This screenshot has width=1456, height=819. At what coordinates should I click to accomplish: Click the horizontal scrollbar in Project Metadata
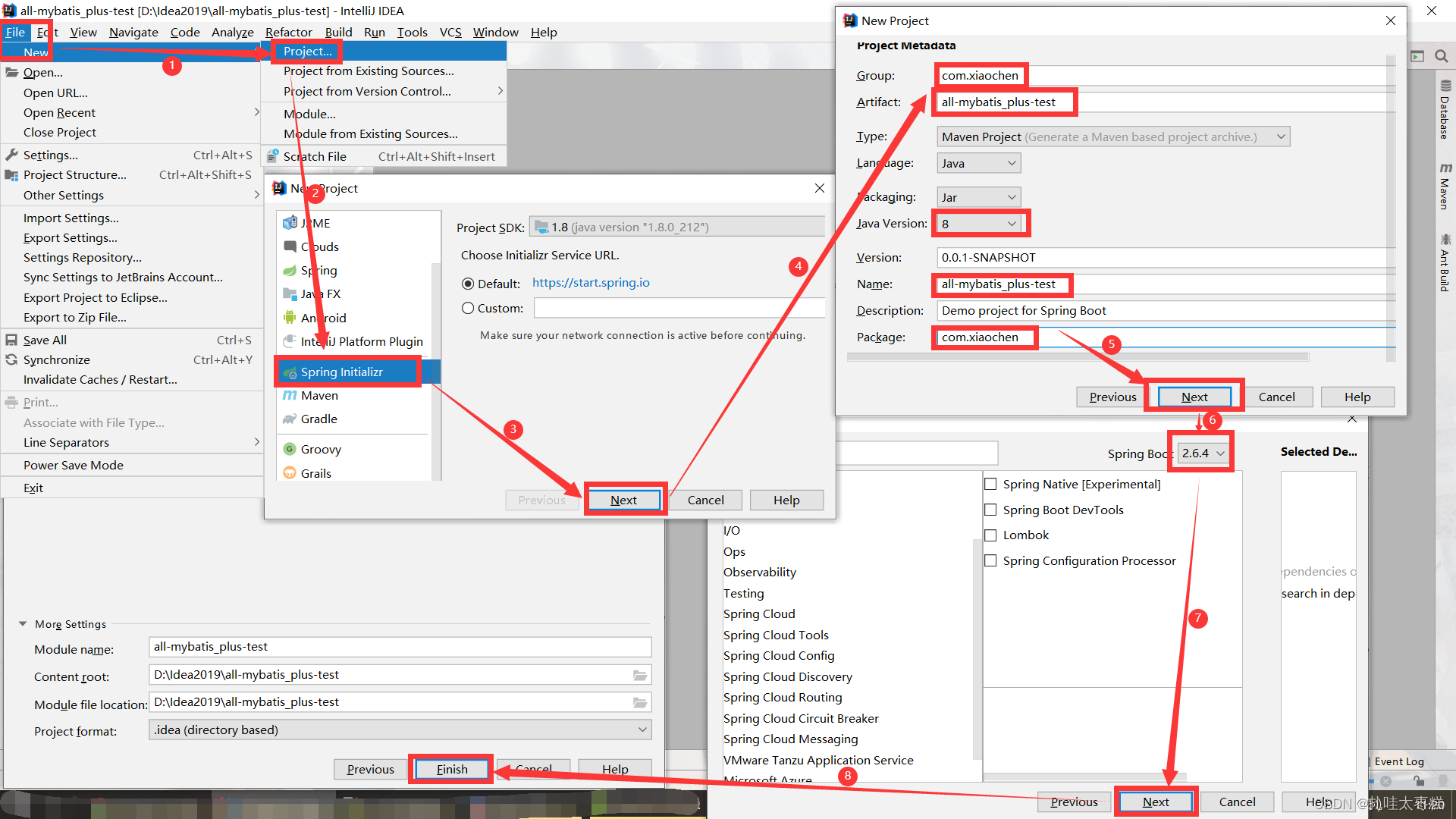coord(1078,356)
